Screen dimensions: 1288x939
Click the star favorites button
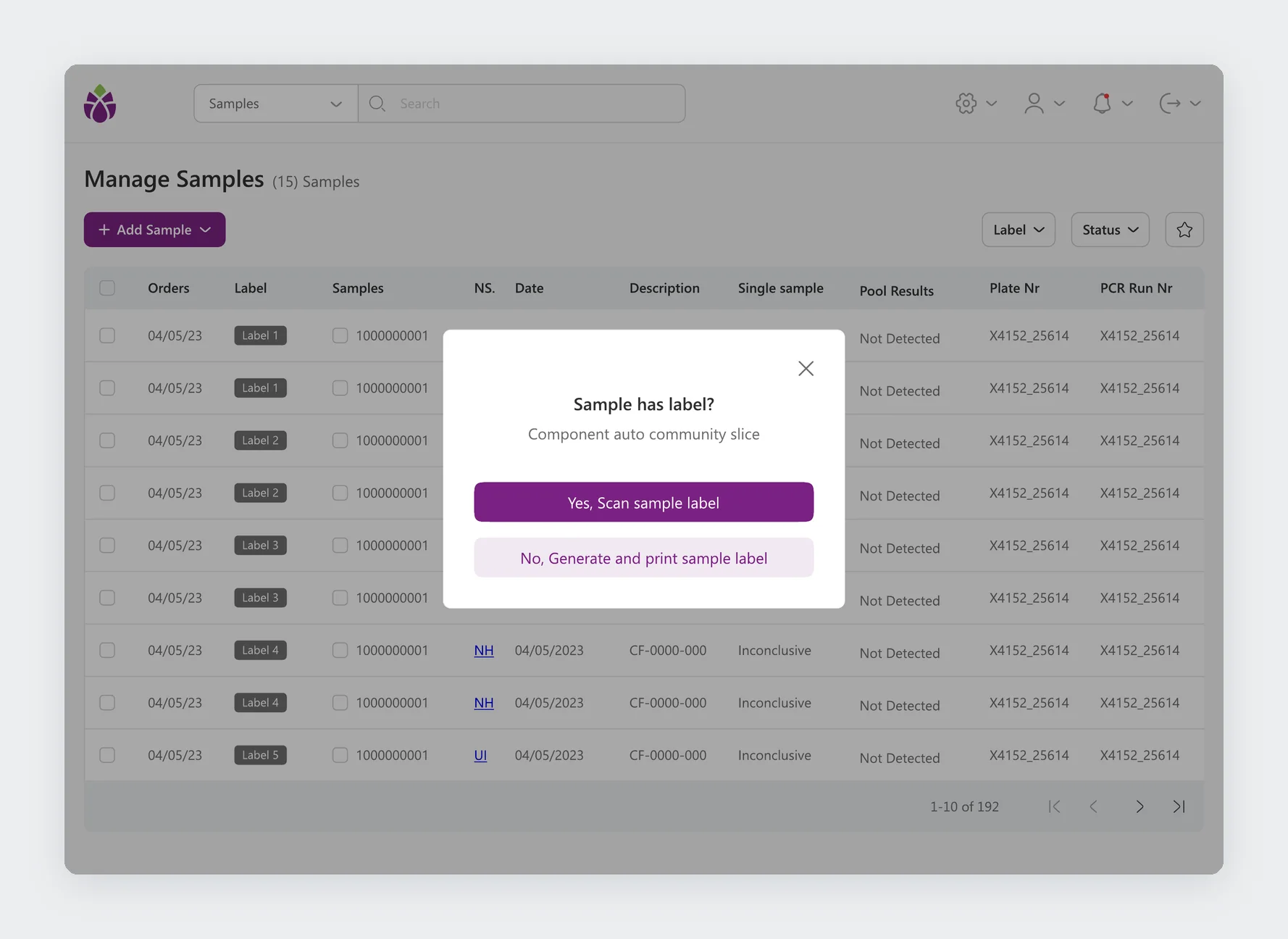tap(1184, 230)
